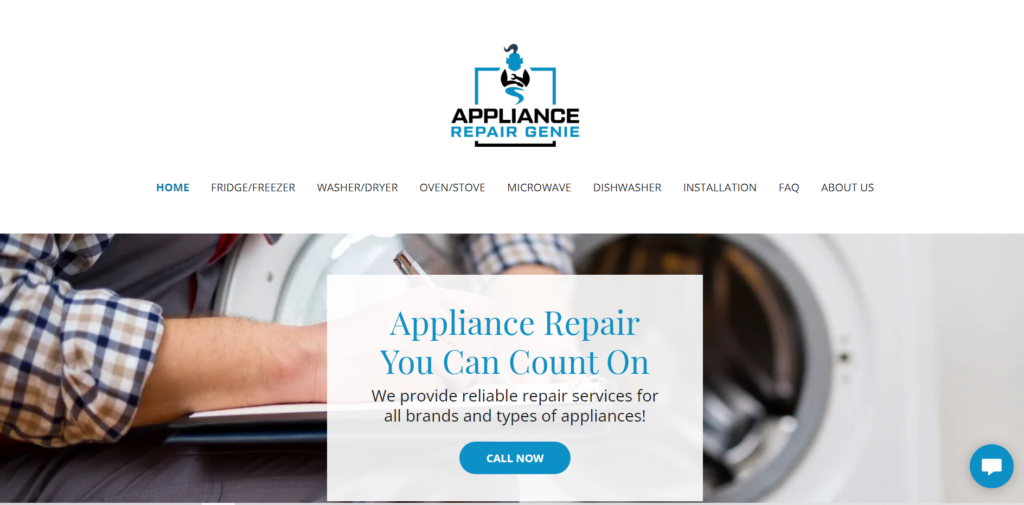The image size is (1024, 505).
Task: Open the DISHWASHER menu link
Action: point(627,187)
